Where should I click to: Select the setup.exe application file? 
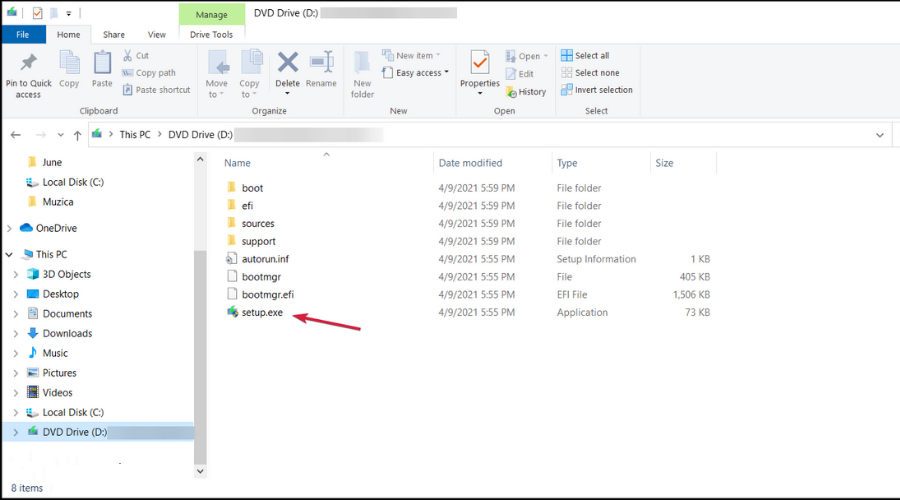[x=262, y=313]
